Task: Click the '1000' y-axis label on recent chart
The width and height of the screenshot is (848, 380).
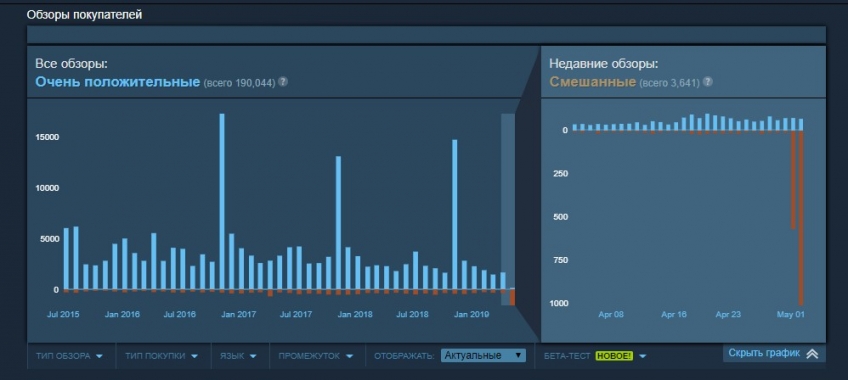Action: coord(559,303)
